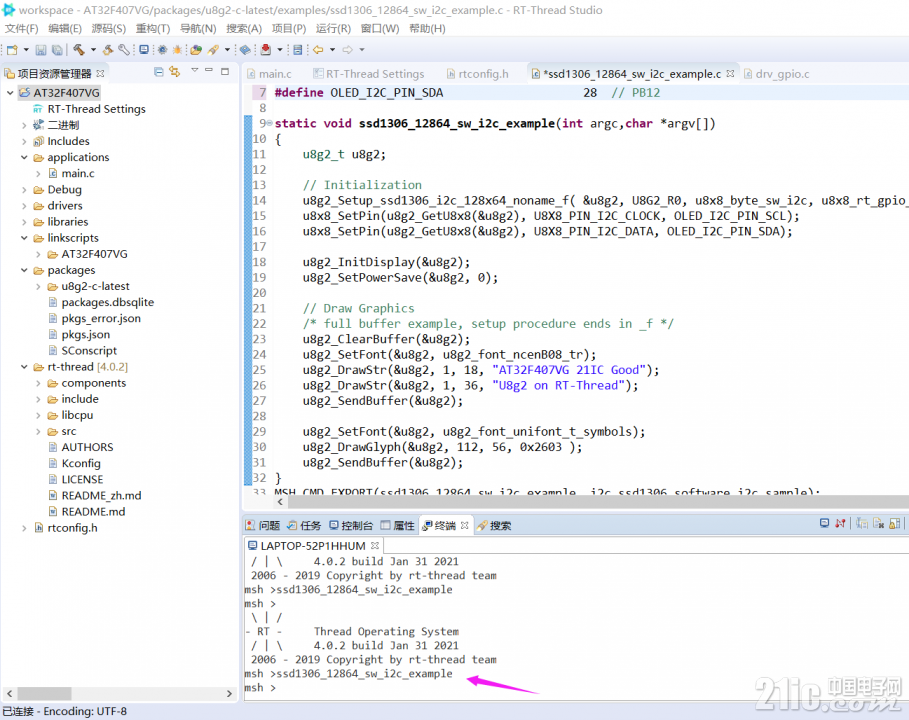Click the Forward navigation arrow icon
909x720 pixels.
pos(347,50)
